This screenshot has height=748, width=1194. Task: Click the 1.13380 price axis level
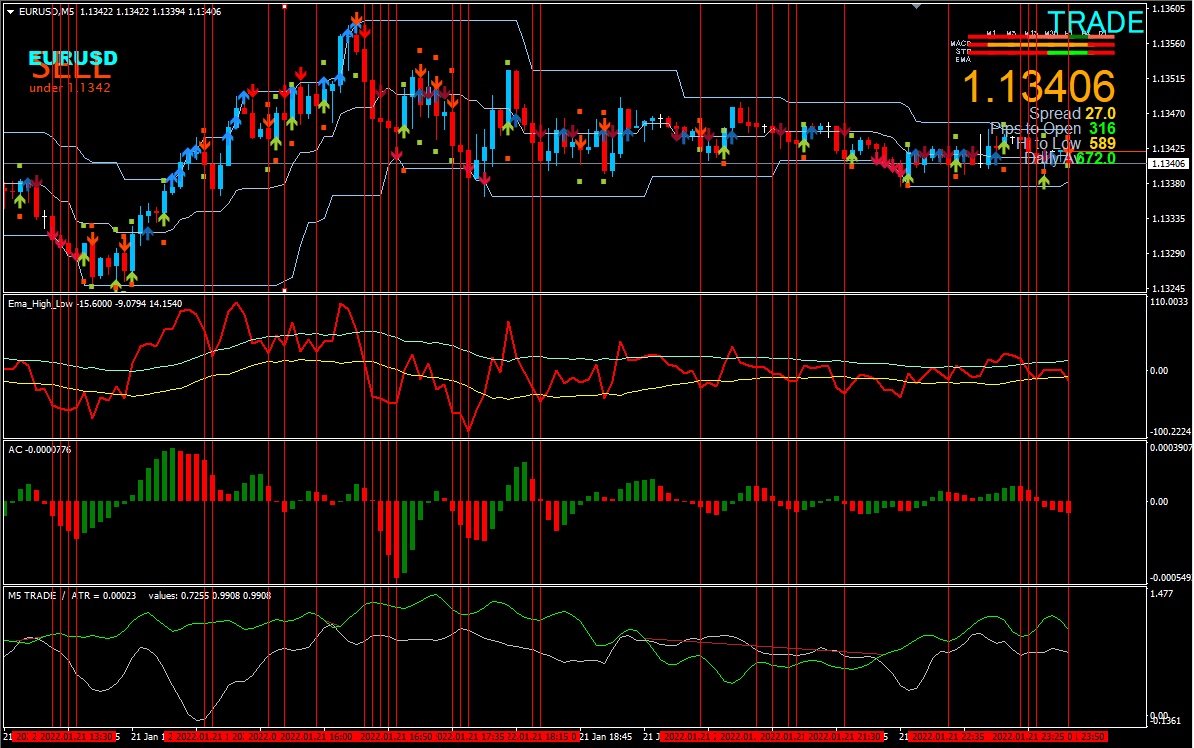(x=1168, y=184)
